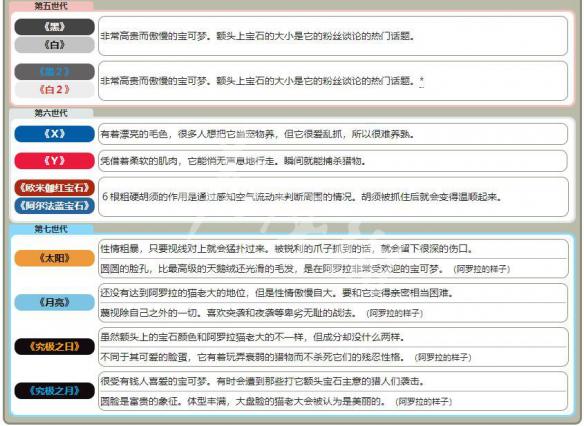Click 阿罗拉的样子 note in the 太阳 row
Screen dimensions: 584x426
482,269
